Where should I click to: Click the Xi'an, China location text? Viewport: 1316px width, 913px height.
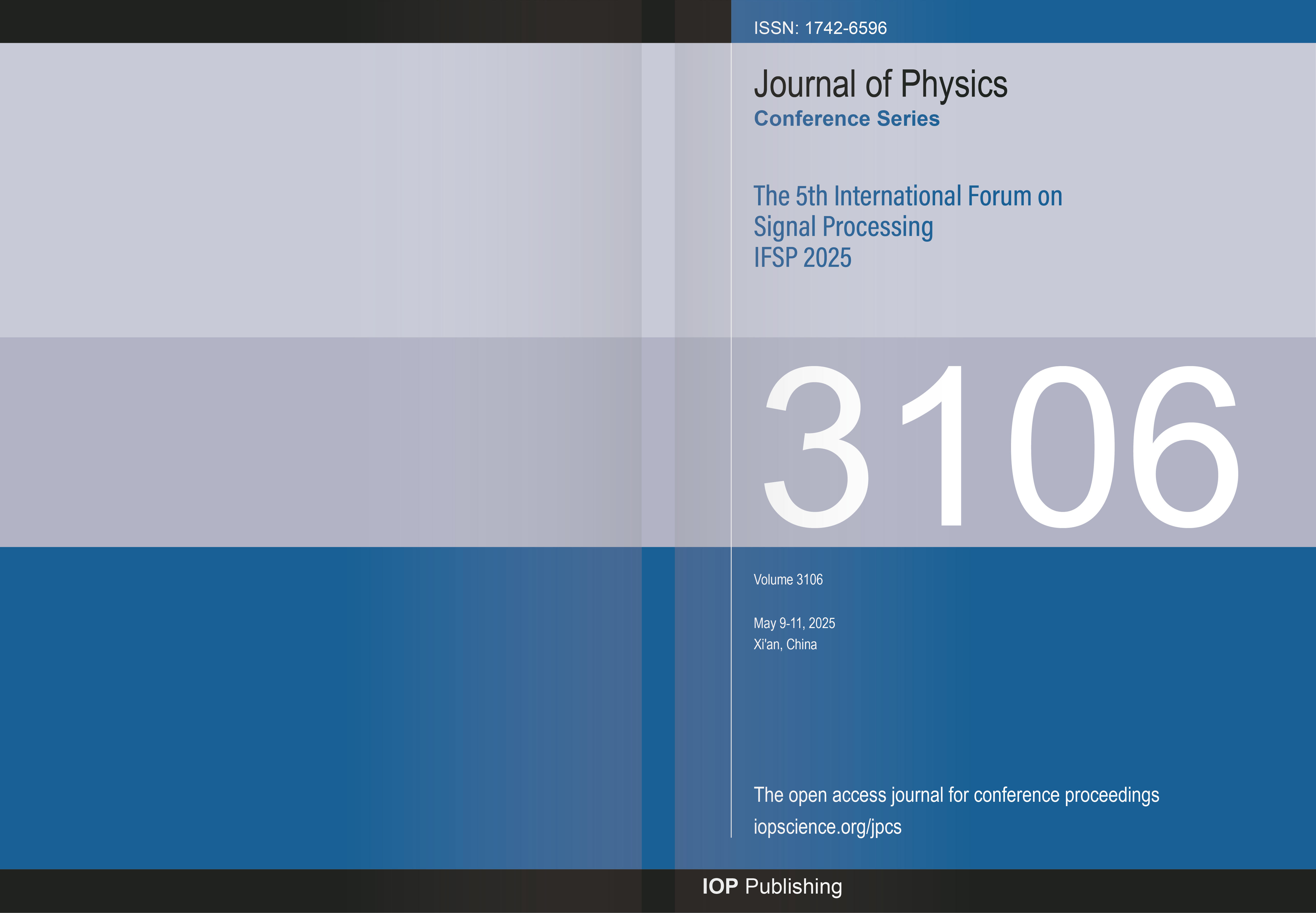pyautogui.click(x=785, y=645)
